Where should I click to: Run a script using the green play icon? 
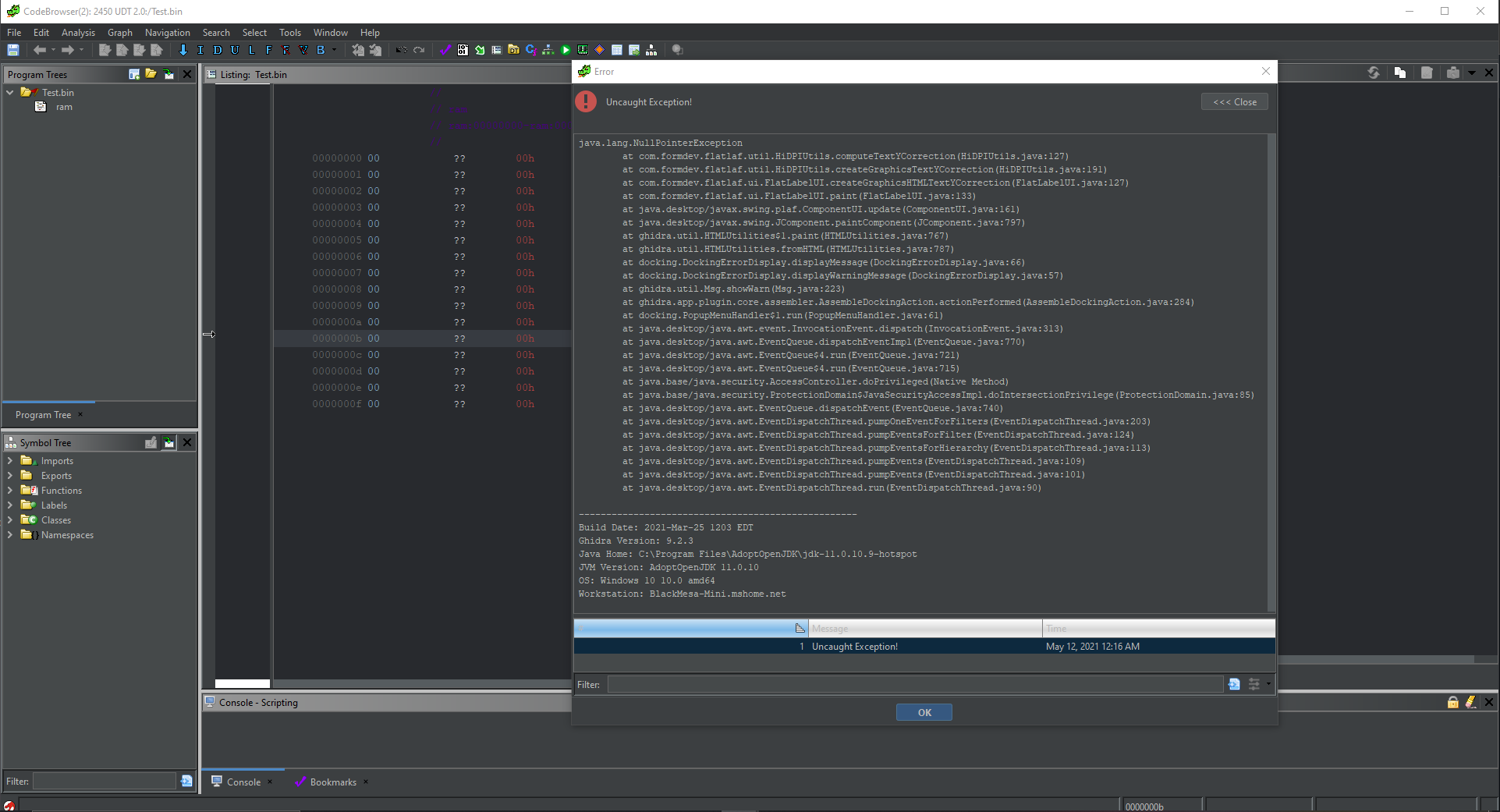pos(566,50)
